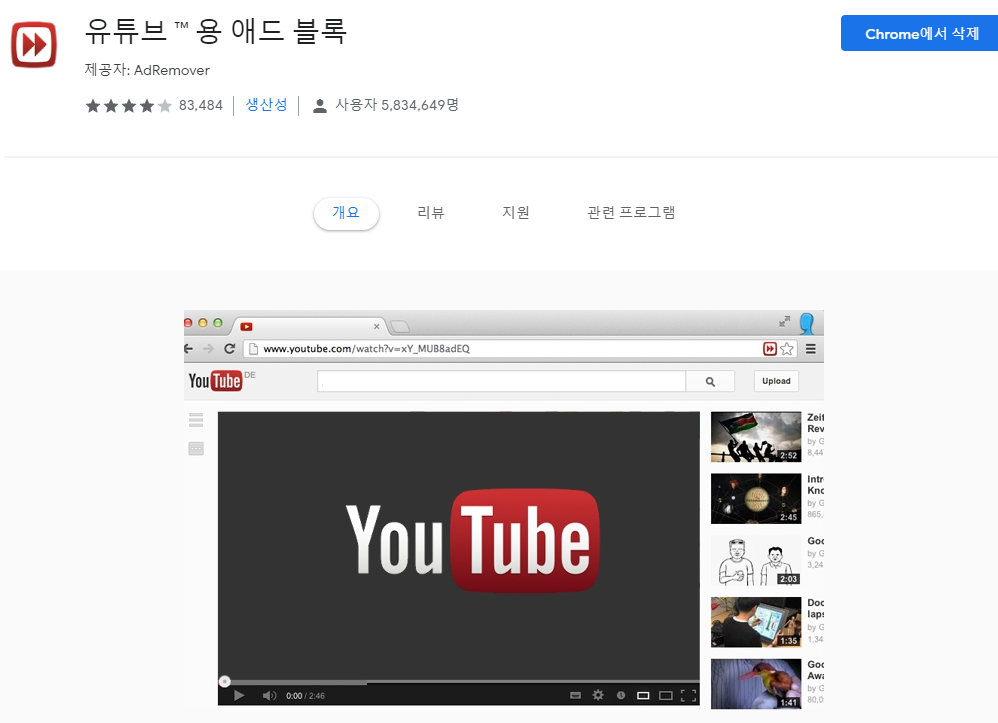This screenshot has height=723, width=998.
Task: Click the video progress bar handle
Action: 225,682
